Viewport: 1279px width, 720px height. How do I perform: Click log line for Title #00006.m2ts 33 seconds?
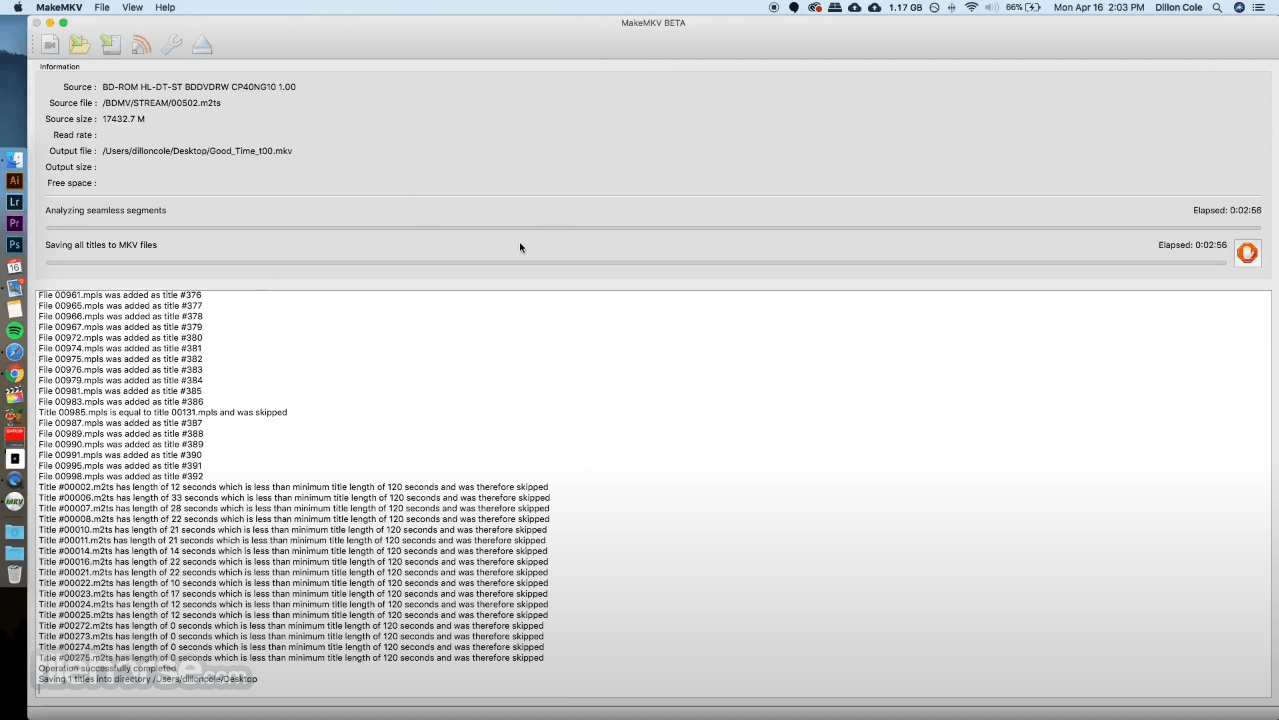(x=294, y=498)
